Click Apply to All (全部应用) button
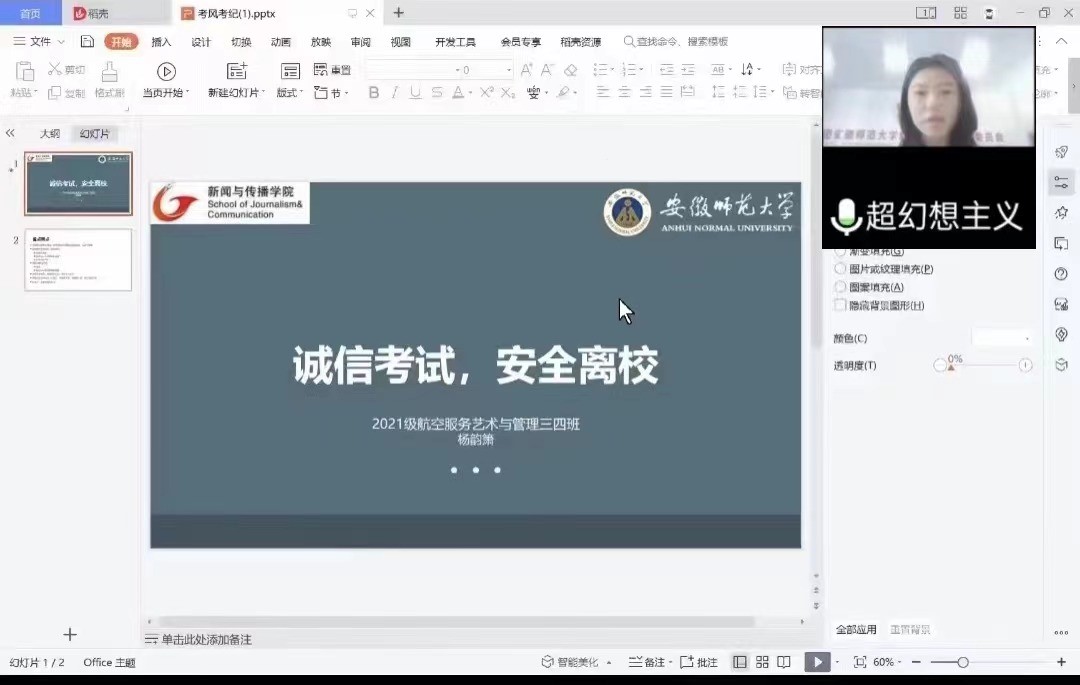1080x685 pixels. click(856, 630)
